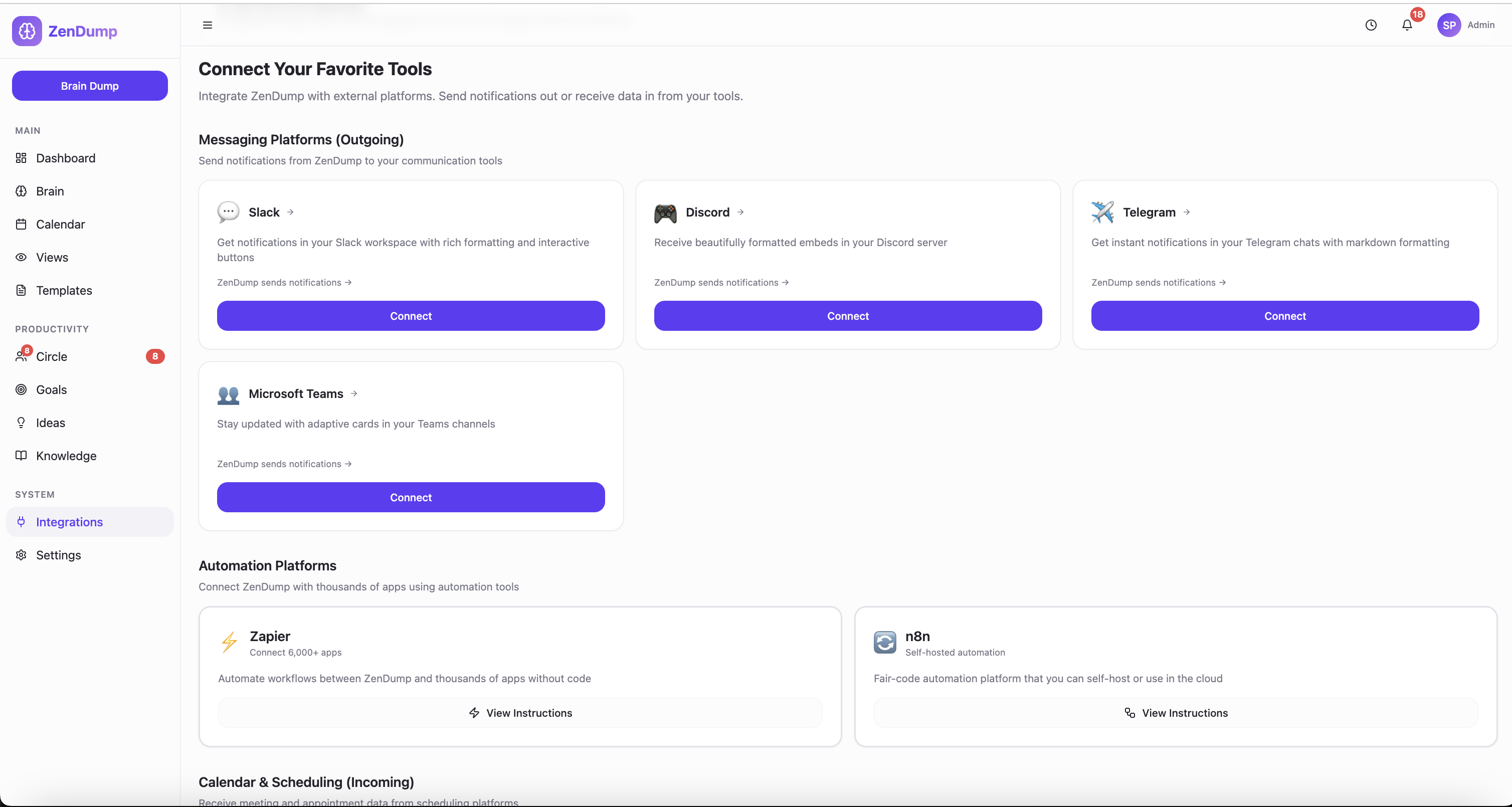Click the red Circle count badge

155,356
